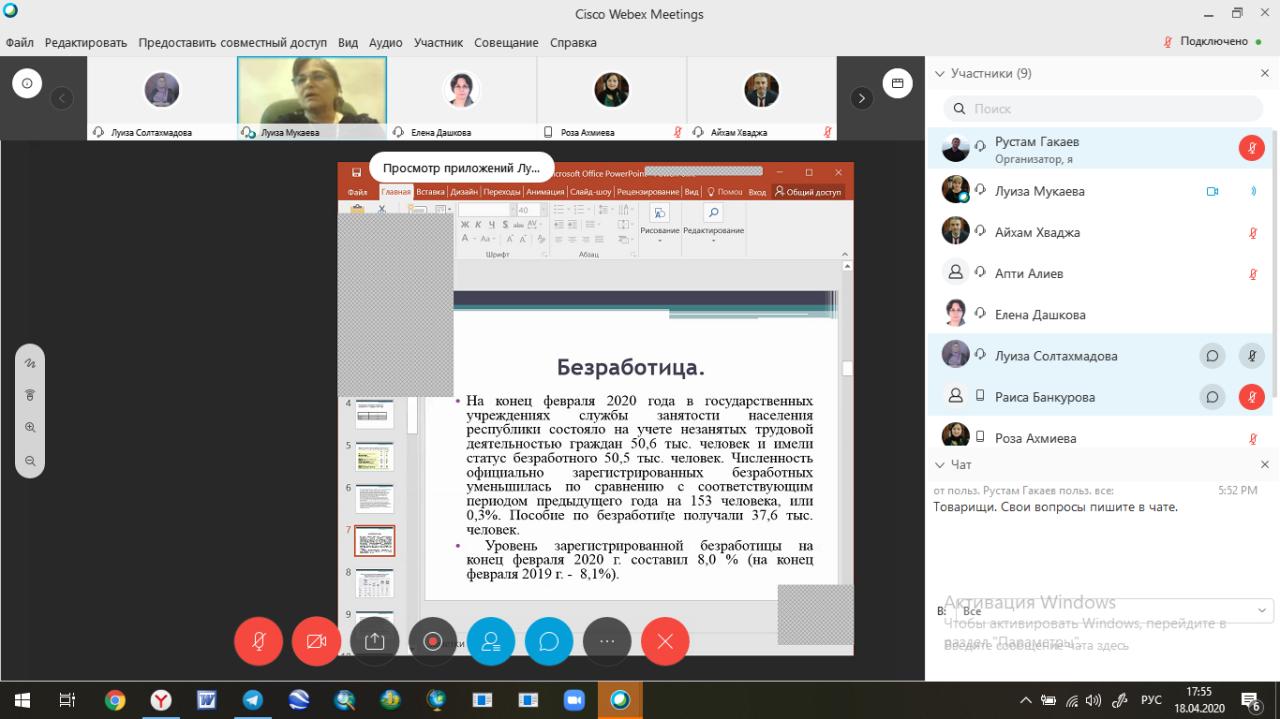Open more options ellipsis button
Viewport: 1280px width, 719px height.
tap(607, 642)
